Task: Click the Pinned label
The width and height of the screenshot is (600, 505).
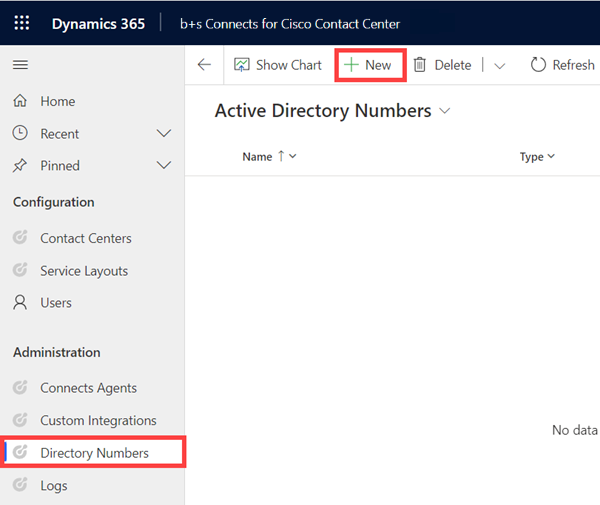Action: tap(60, 166)
